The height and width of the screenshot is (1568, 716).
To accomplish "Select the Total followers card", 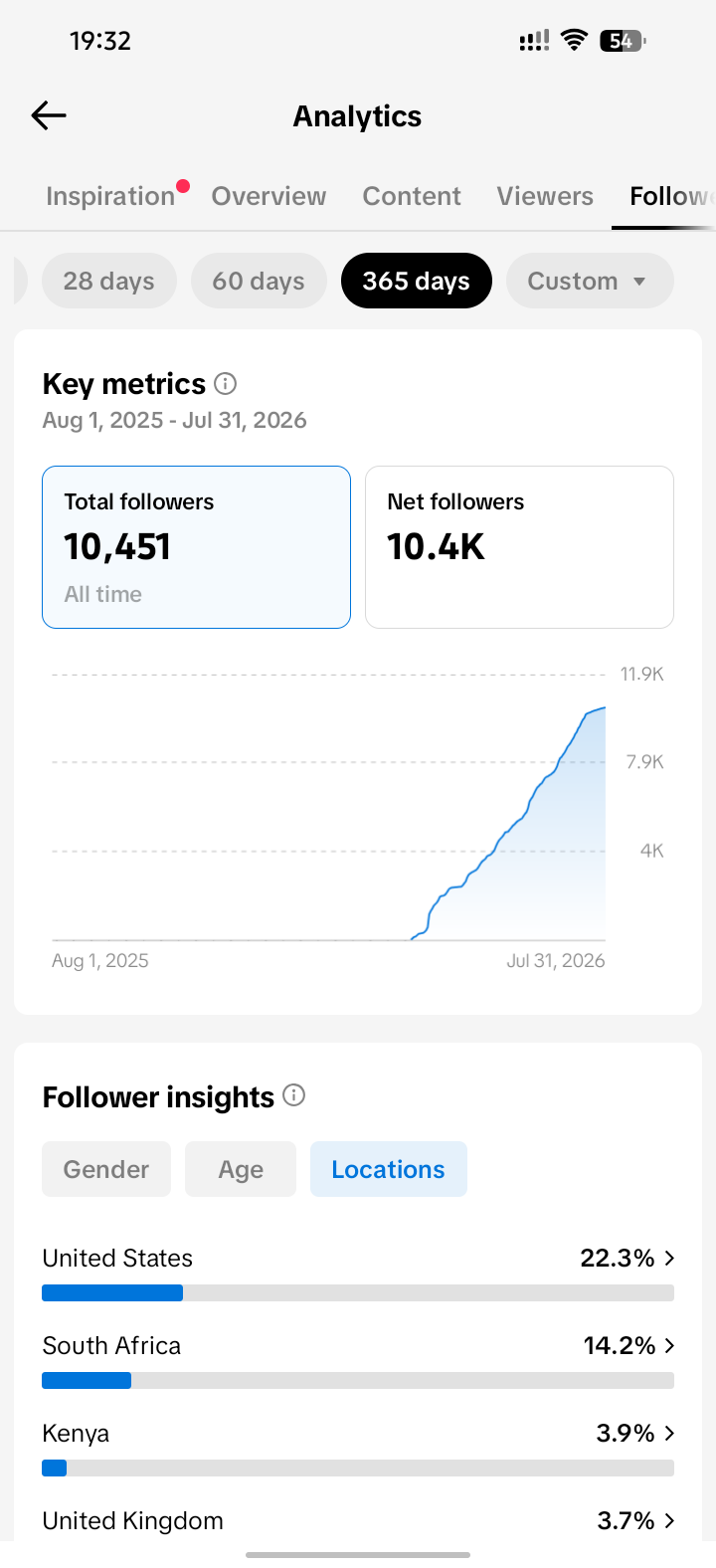I will tap(196, 547).
